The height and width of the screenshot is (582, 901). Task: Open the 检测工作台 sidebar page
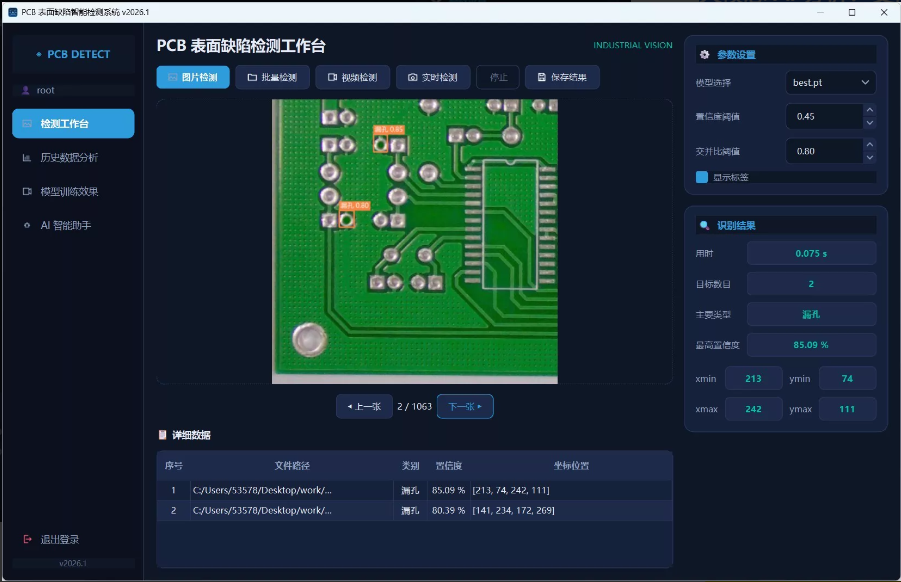point(73,124)
